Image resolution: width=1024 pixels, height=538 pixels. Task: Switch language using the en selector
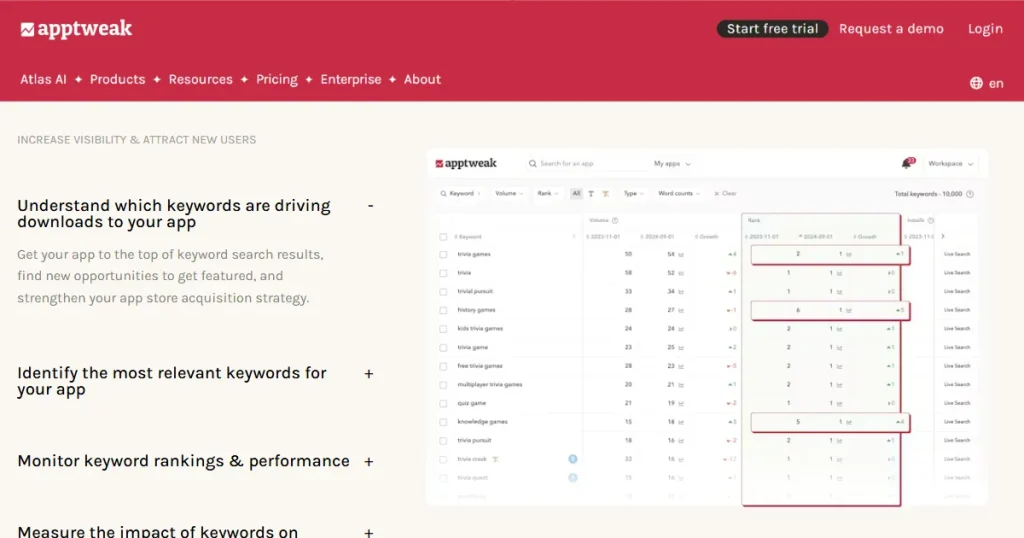(987, 83)
